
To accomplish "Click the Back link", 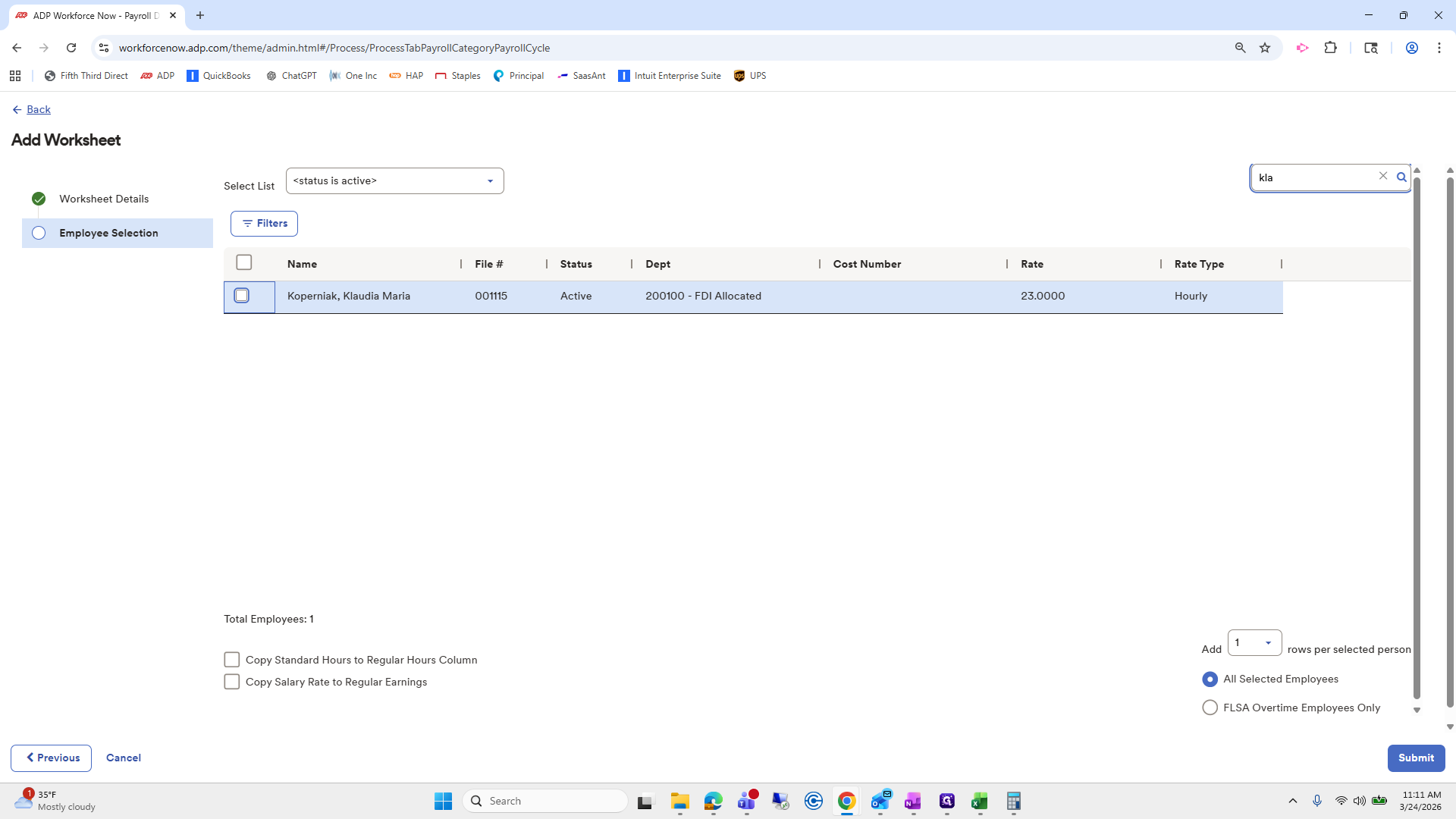I will pyautogui.click(x=38, y=110).
